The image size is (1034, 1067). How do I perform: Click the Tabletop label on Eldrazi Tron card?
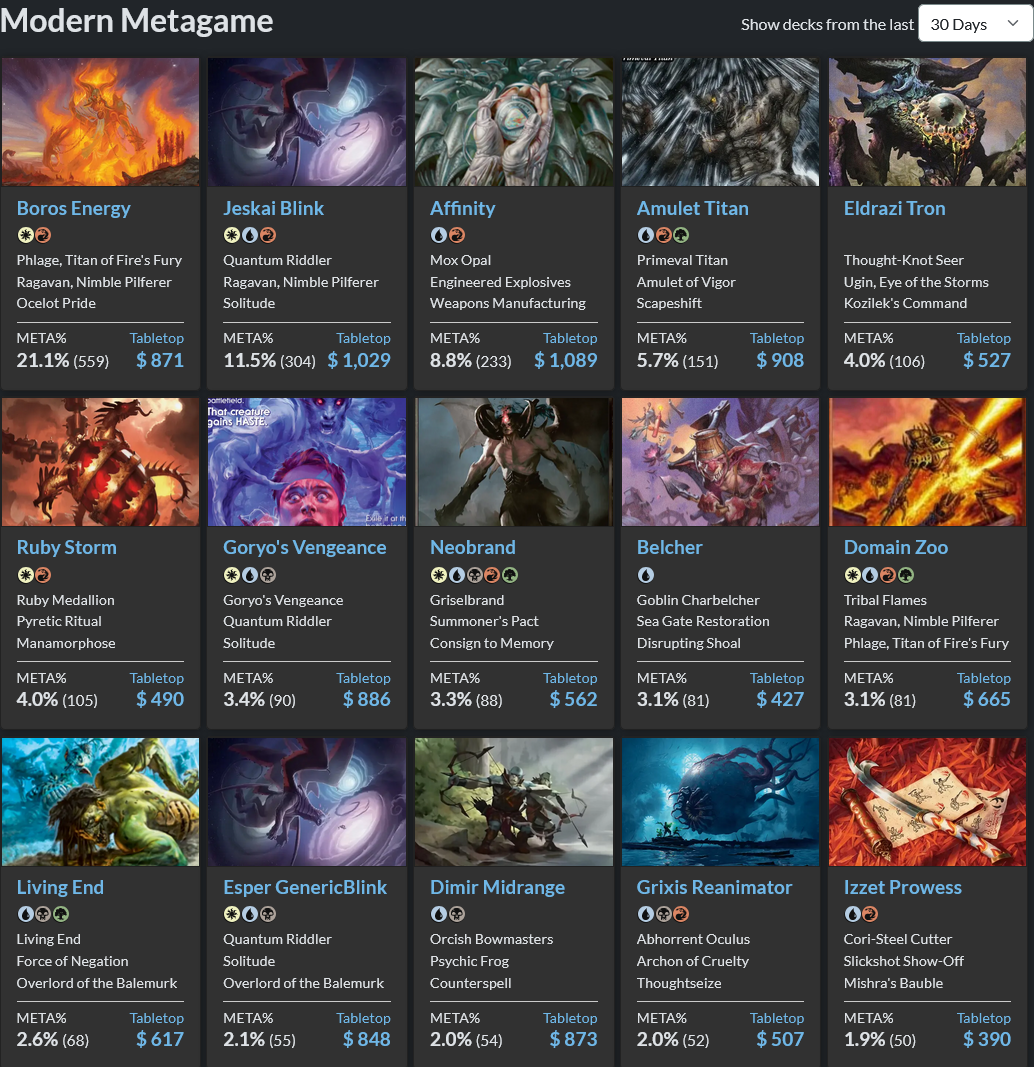click(x=984, y=338)
